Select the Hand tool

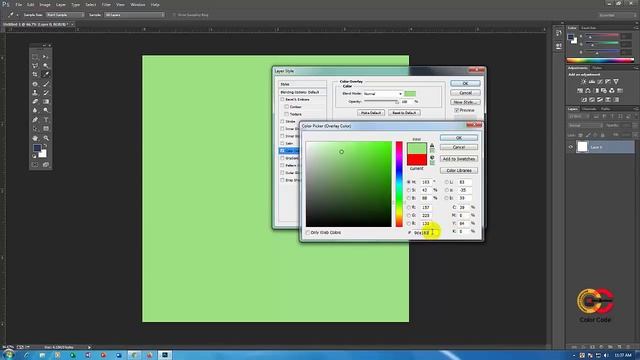pyautogui.click(x=35, y=138)
